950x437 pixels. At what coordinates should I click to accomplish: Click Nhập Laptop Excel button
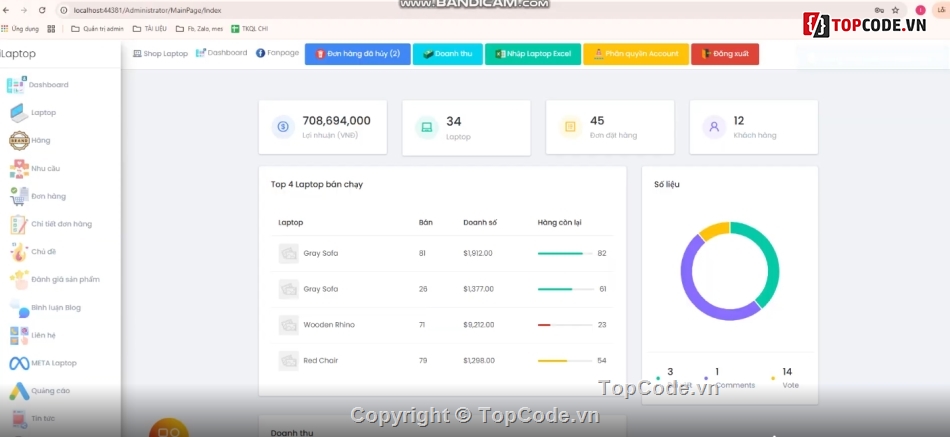coord(533,54)
